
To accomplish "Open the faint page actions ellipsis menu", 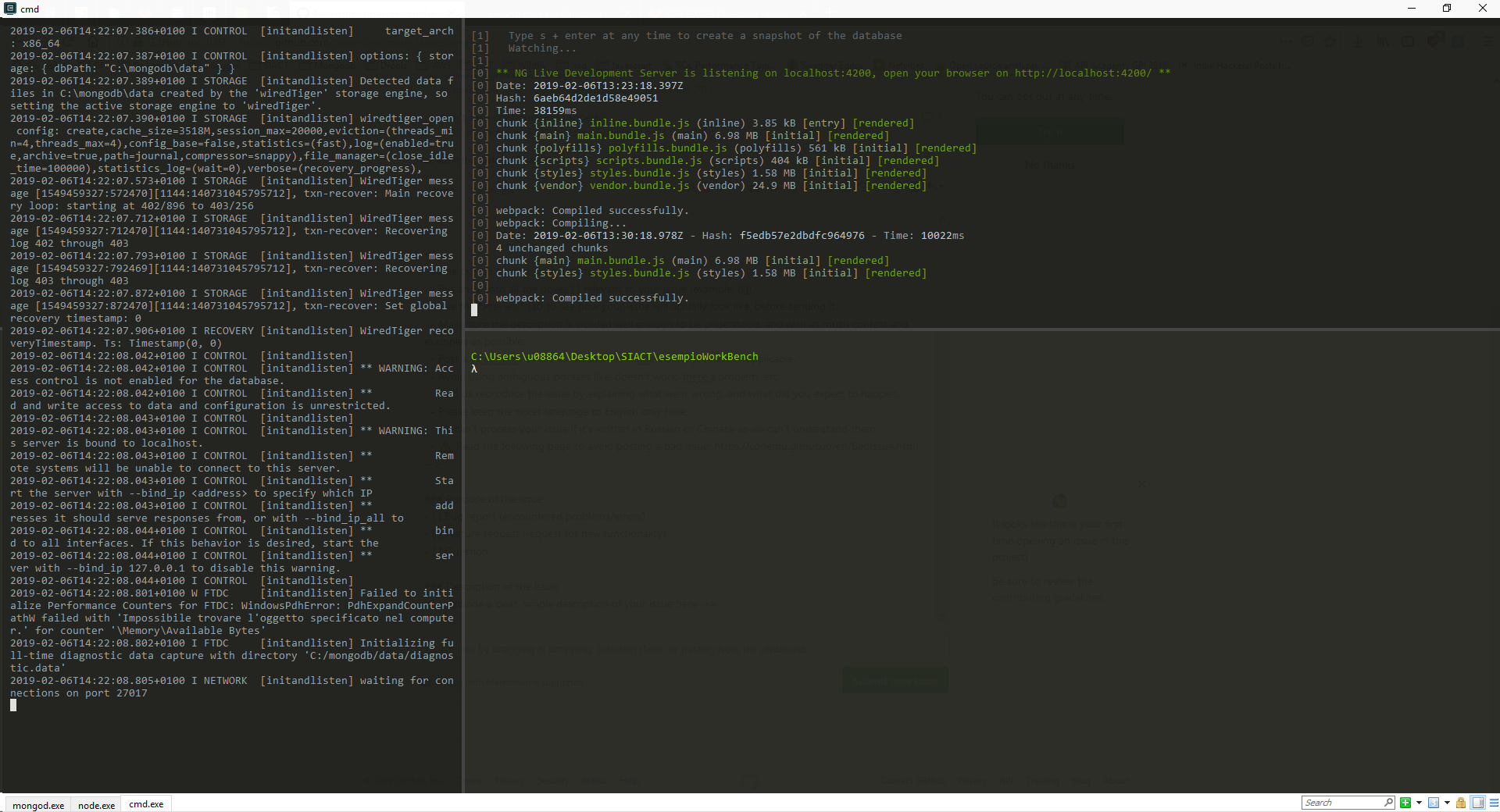I will (x=1287, y=42).
